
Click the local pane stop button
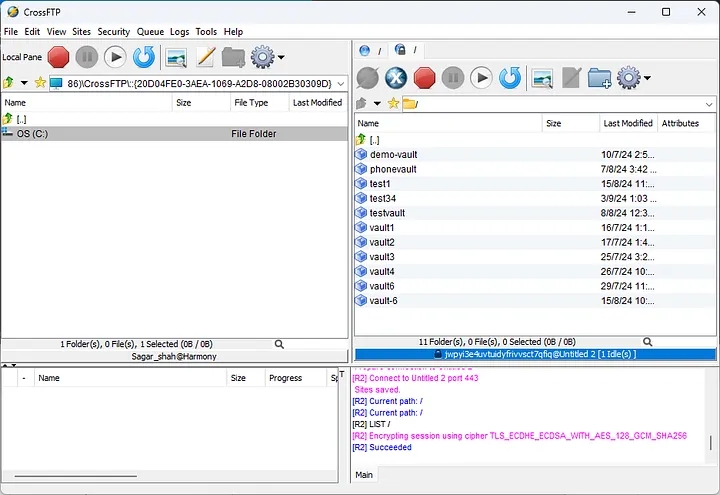(x=58, y=57)
